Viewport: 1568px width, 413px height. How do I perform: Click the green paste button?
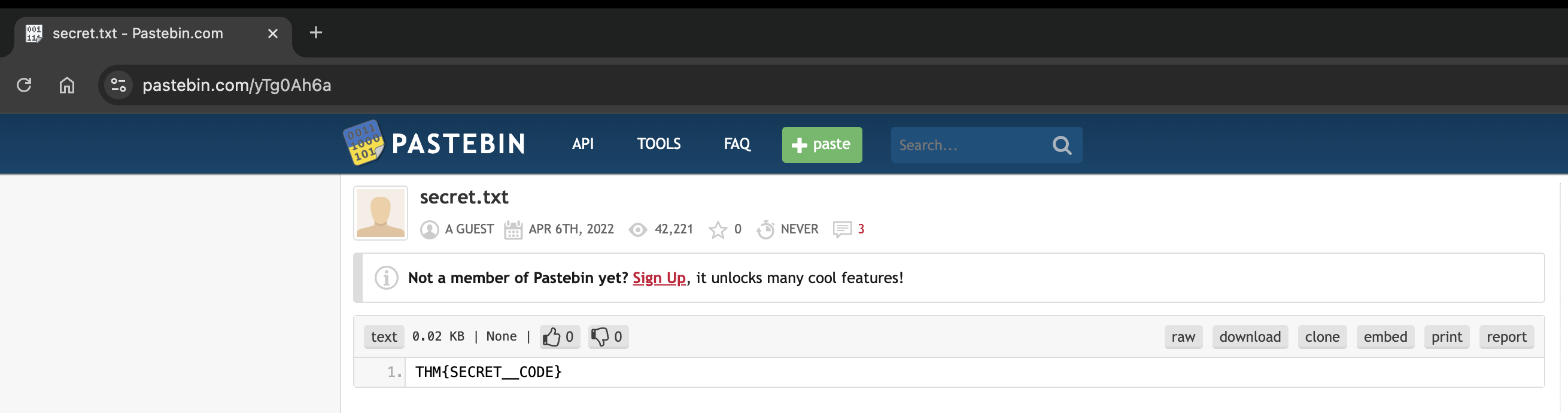pos(822,145)
